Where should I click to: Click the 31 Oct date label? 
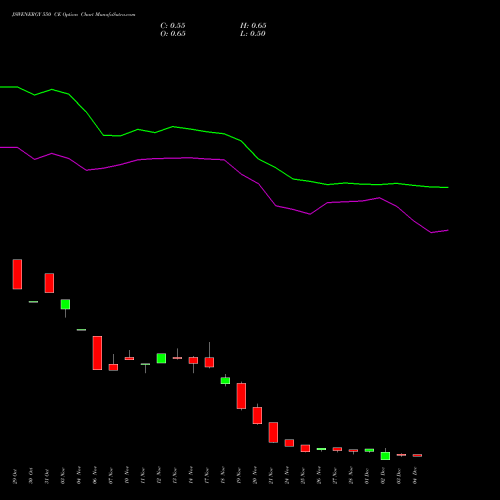tap(47, 476)
